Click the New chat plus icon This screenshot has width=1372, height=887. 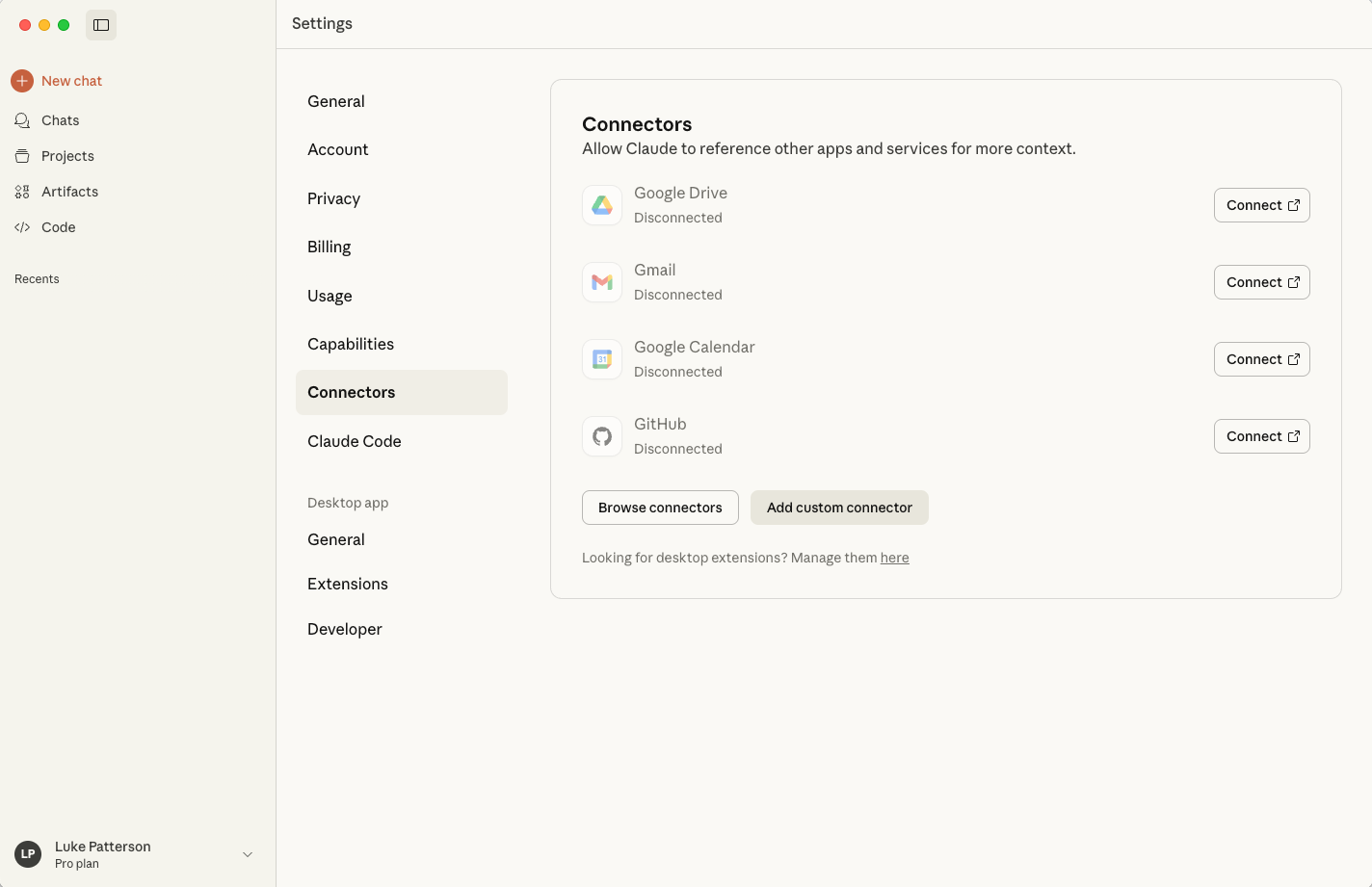pyautogui.click(x=22, y=81)
